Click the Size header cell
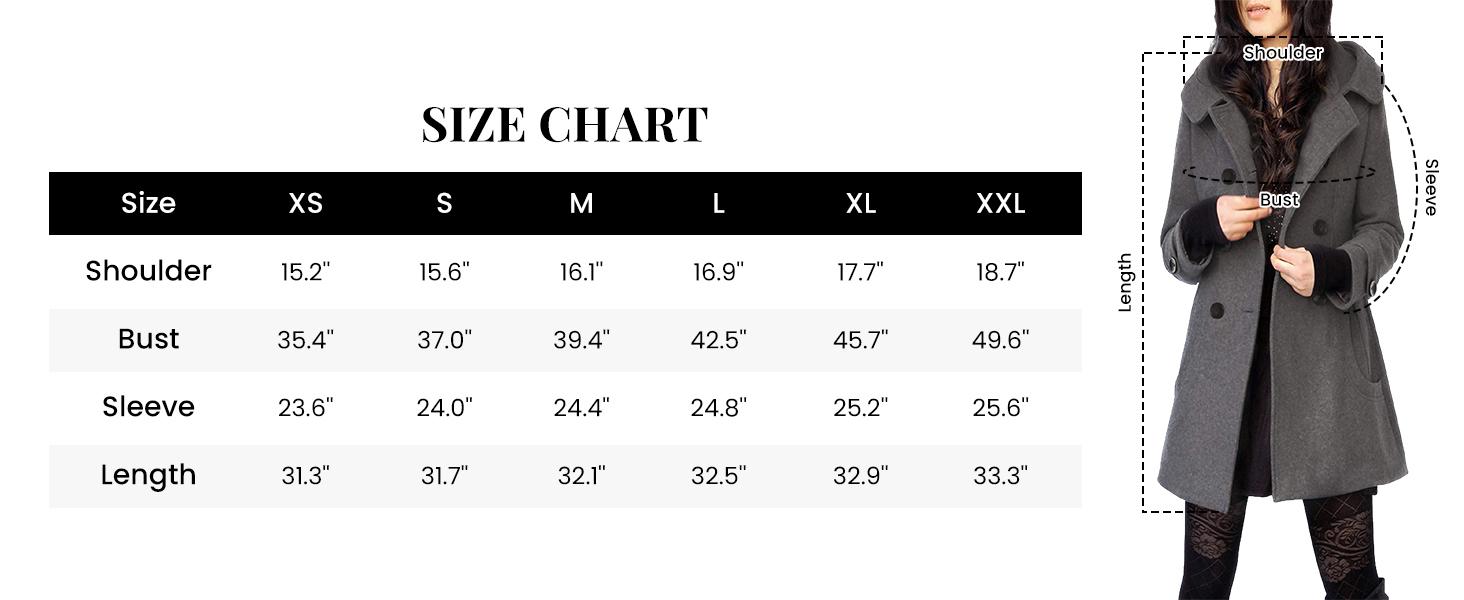The height and width of the screenshot is (600, 1464). [148, 203]
